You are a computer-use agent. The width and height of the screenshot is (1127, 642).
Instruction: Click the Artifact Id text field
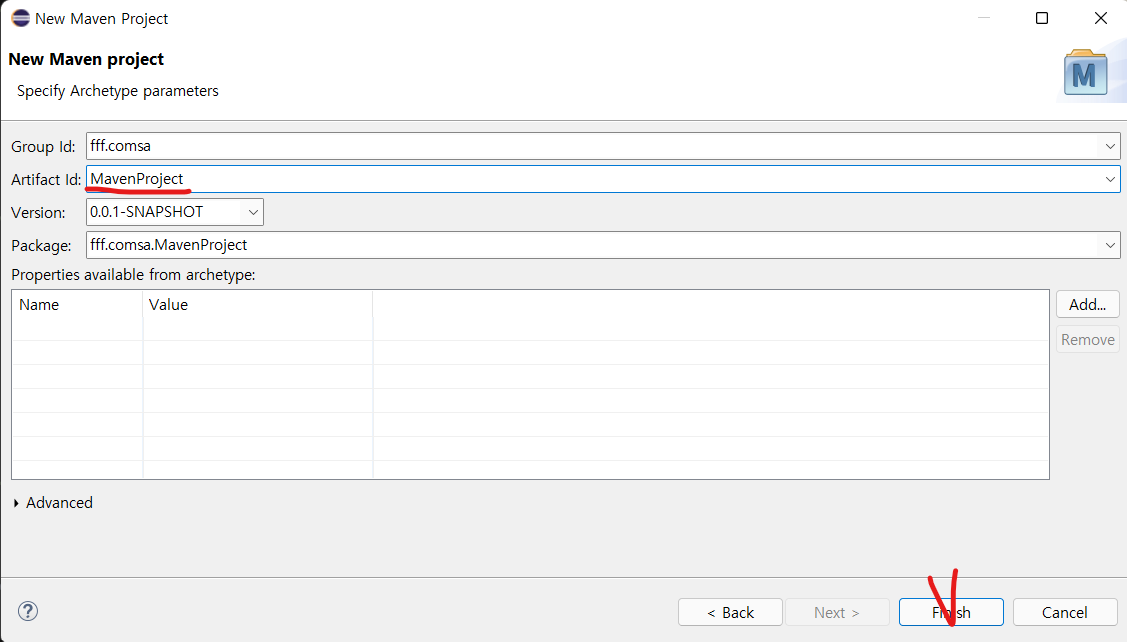pyautogui.click(x=602, y=180)
